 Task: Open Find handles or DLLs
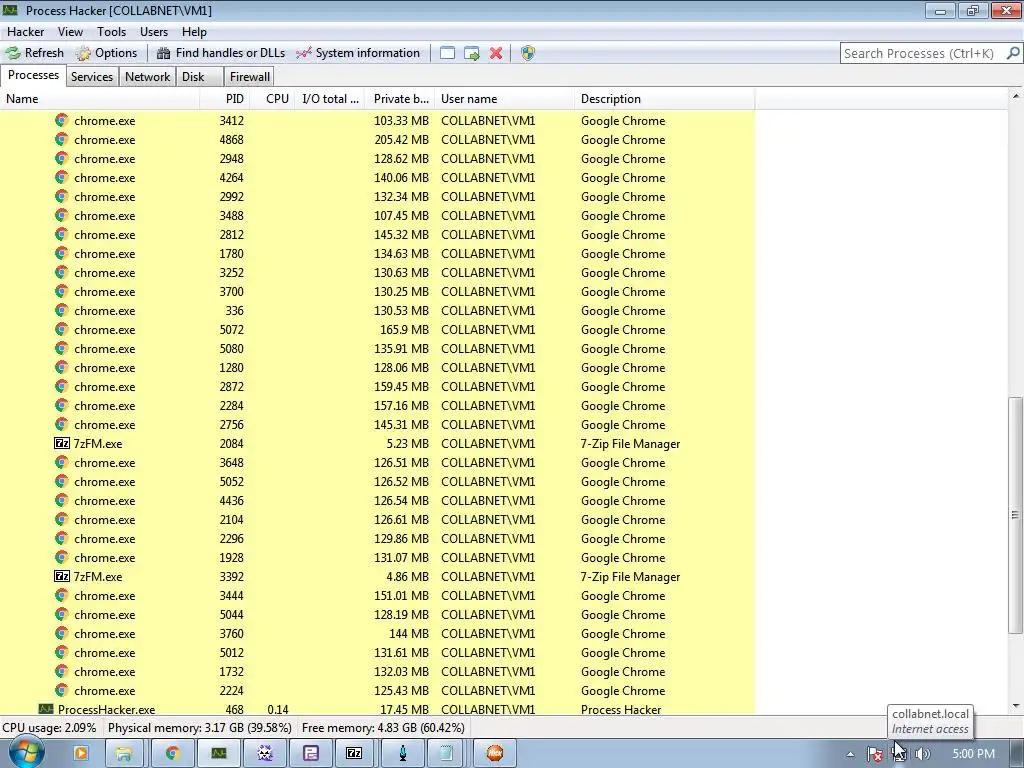click(221, 53)
